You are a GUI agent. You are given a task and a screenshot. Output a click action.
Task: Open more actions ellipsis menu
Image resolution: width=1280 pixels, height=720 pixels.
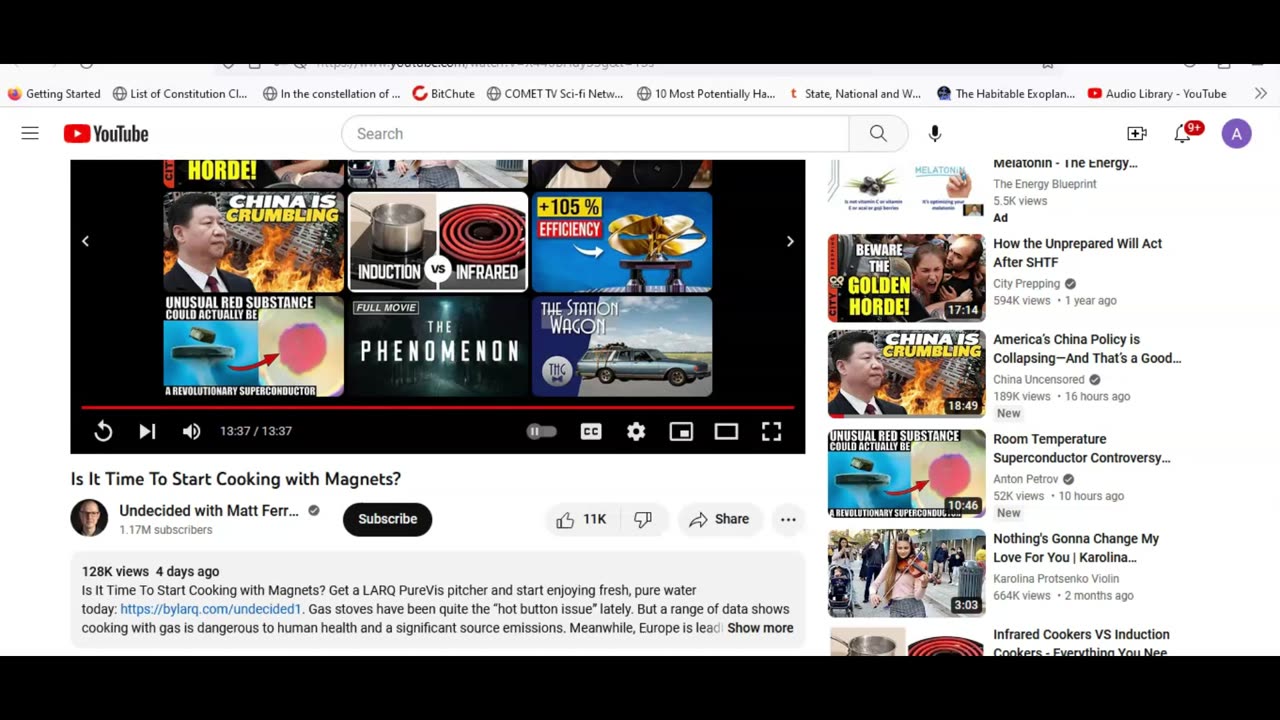point(788,519)
